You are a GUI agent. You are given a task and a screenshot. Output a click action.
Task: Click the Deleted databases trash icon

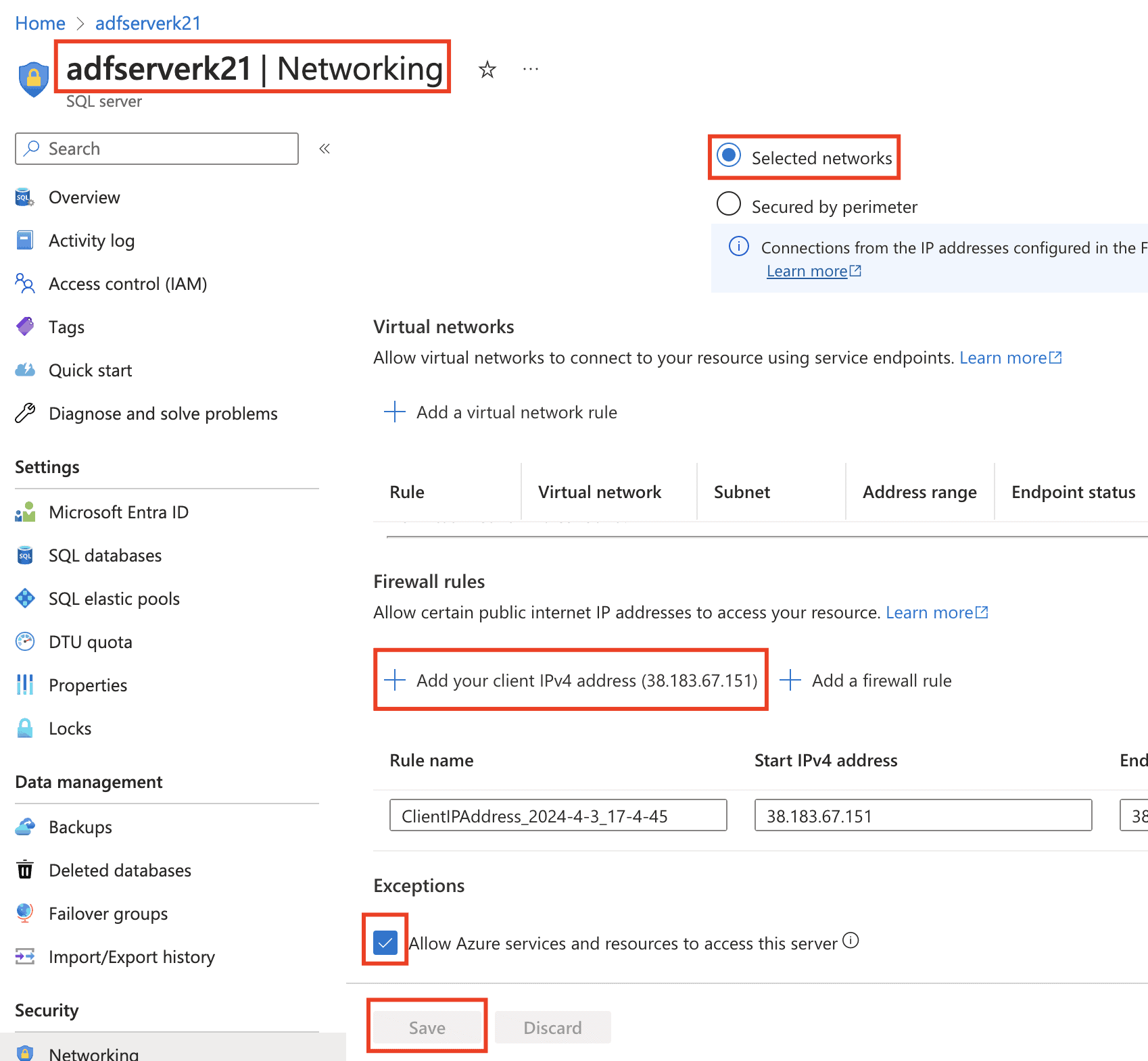(x=25, y=870)
